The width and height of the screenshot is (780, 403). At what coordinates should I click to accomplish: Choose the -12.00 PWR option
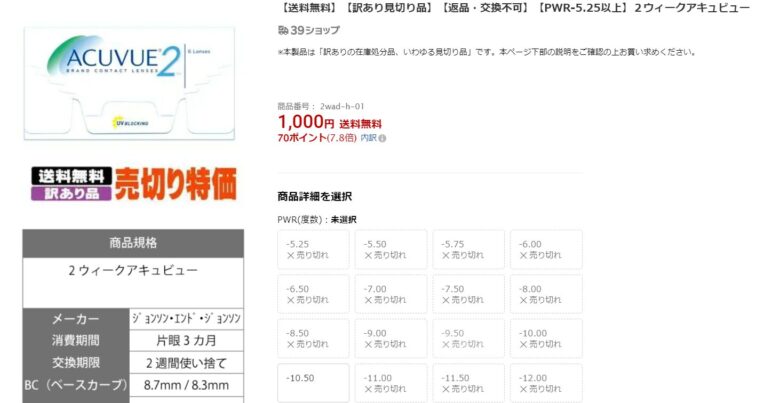546,382
